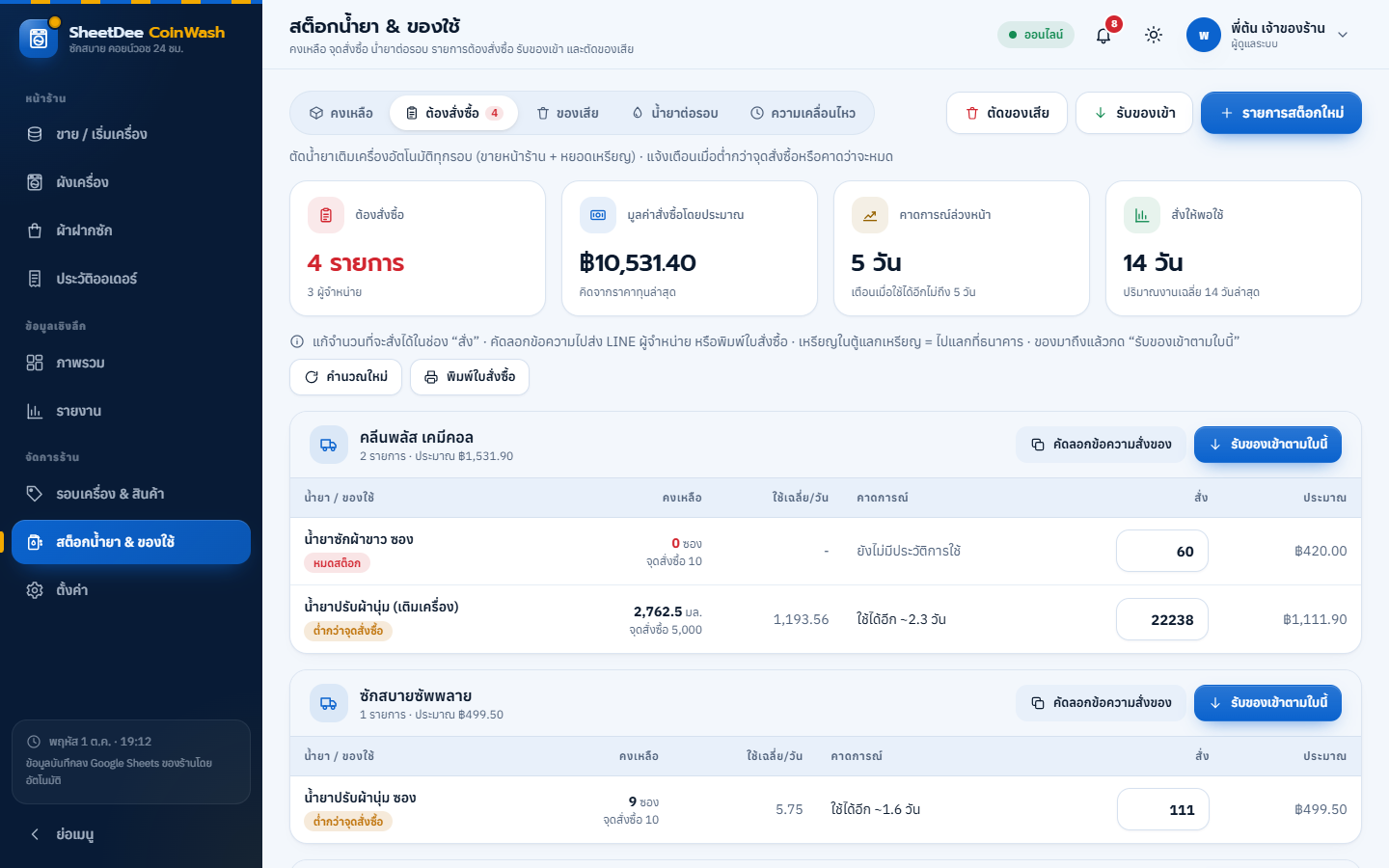Click พิมพ์ใบสั่งซื้อ button
Image resolution: width=1389 pixels, height=868 pixels.
click(470, 377)
